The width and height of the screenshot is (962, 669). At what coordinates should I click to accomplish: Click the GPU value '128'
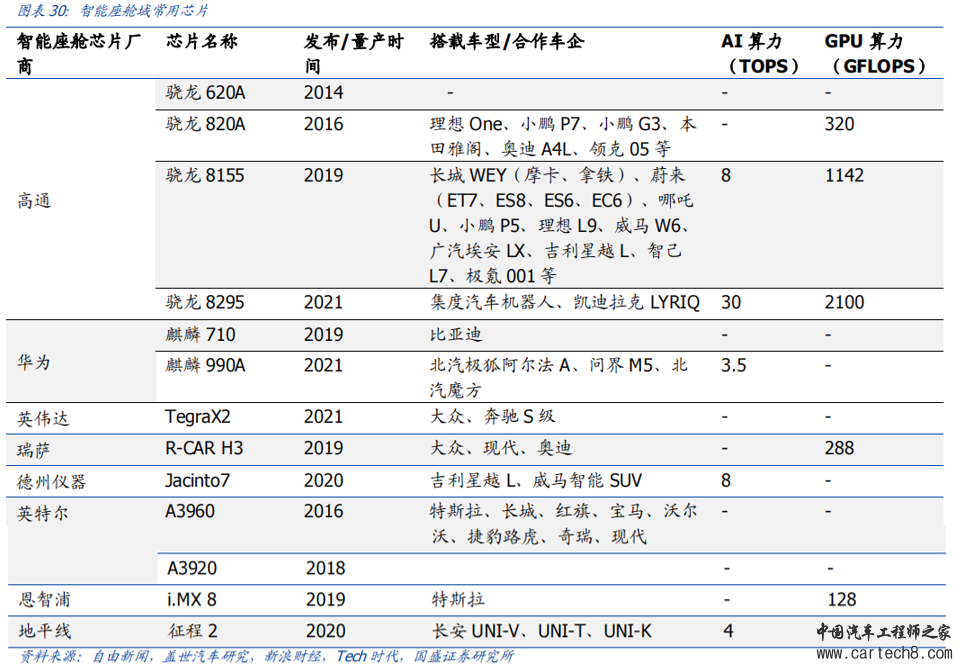click(842, 600)
